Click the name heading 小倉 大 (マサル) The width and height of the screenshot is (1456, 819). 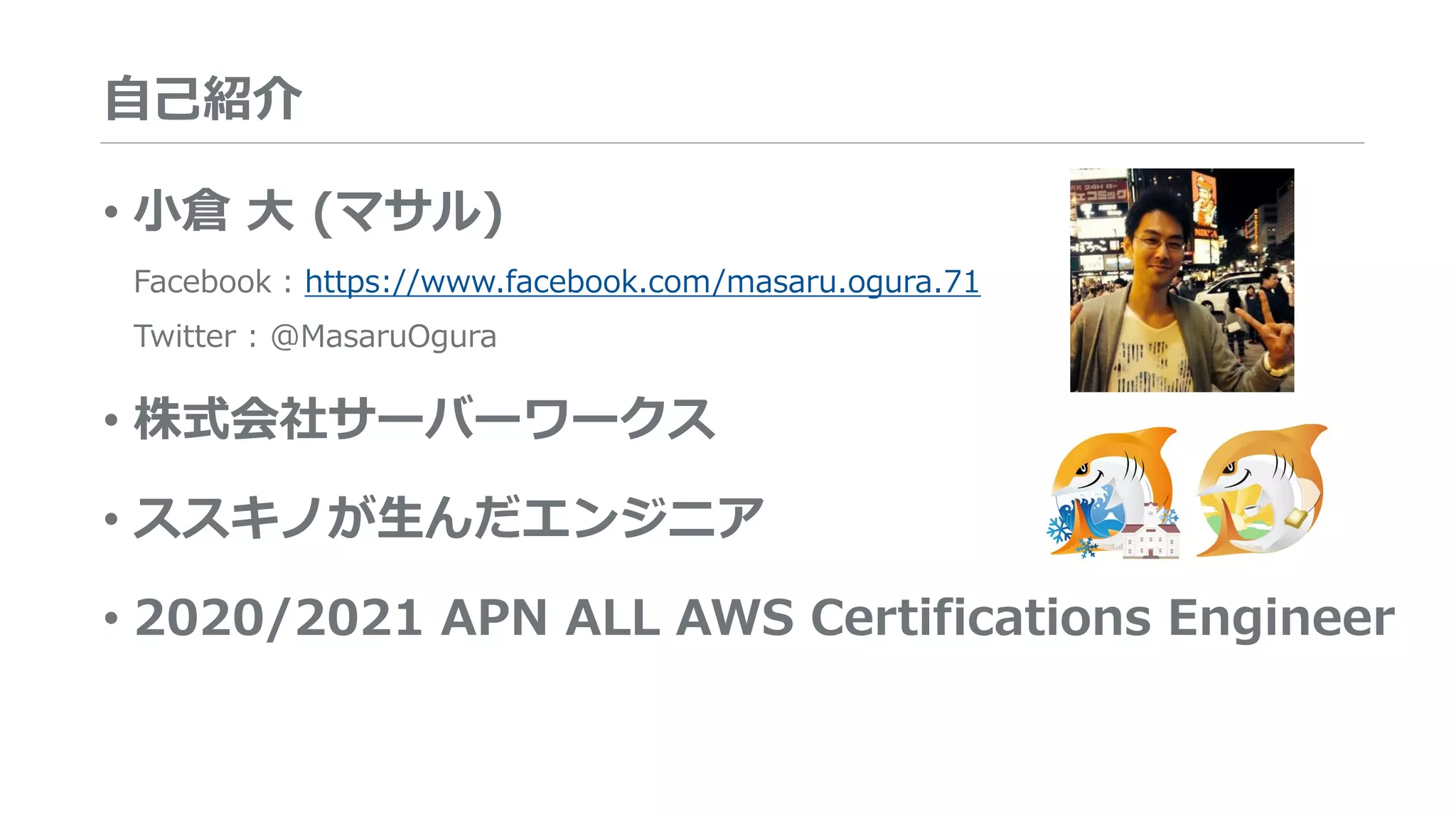318,212
